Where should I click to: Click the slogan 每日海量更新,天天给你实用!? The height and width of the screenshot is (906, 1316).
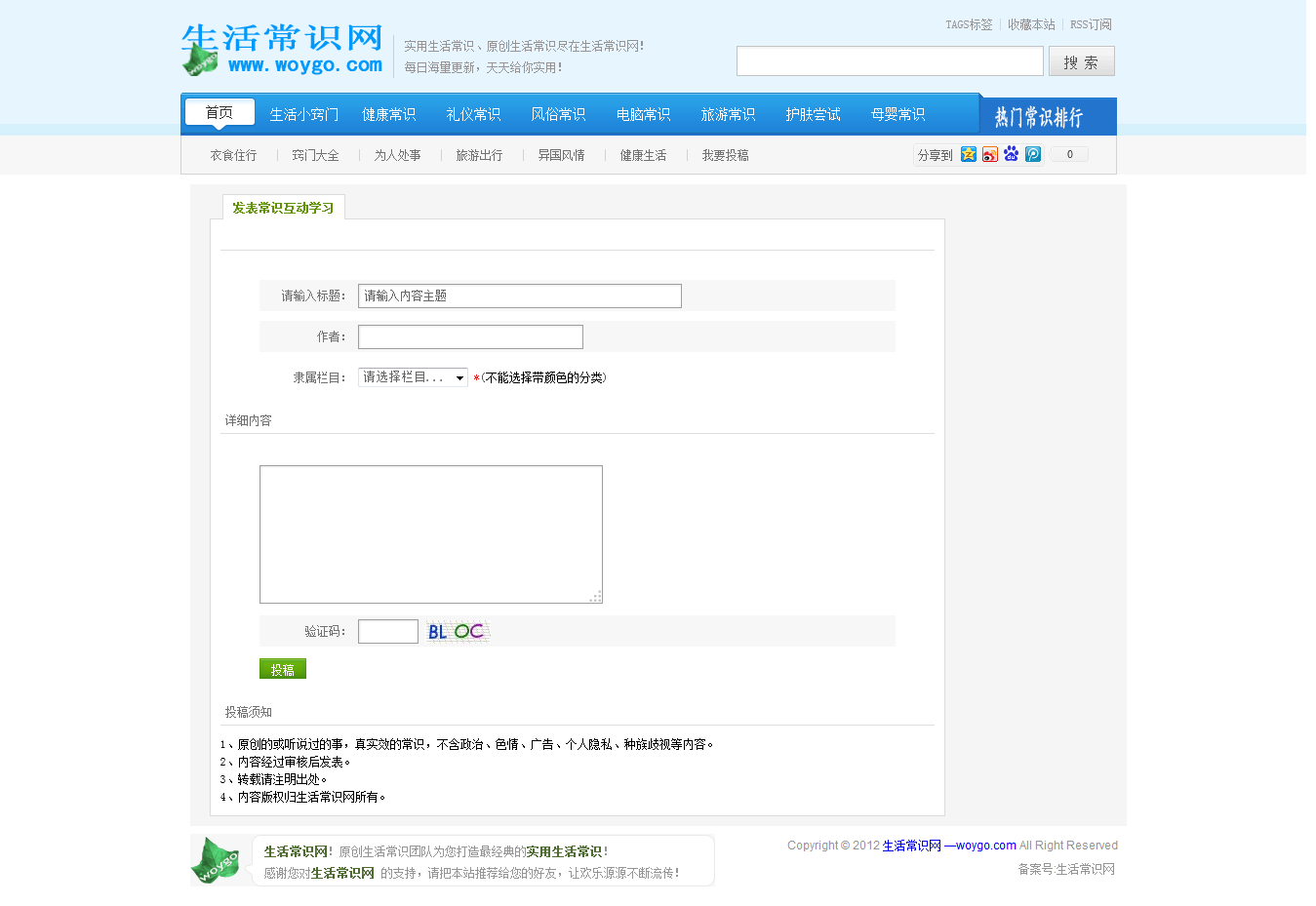click(483, 67)
